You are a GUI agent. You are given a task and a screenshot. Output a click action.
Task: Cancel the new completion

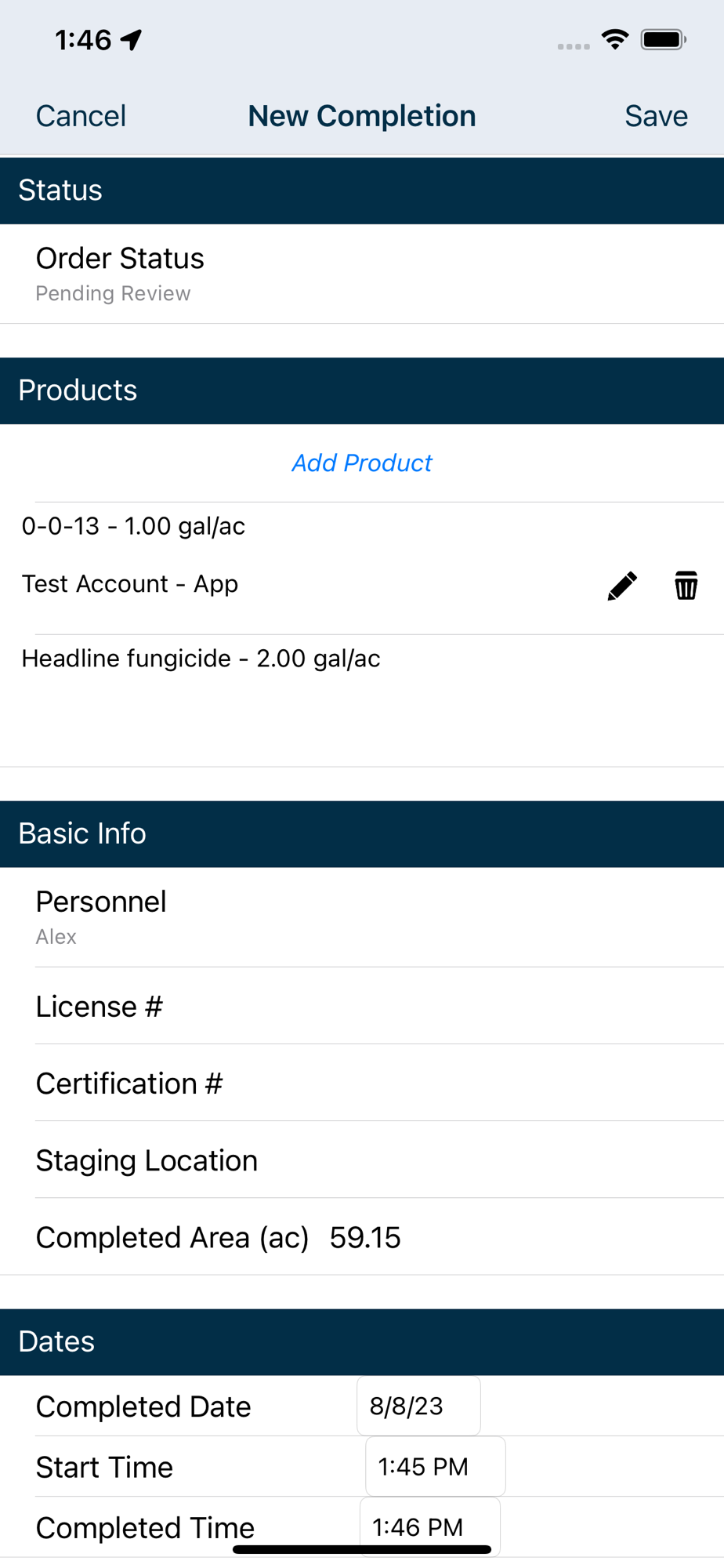click(81, 116)
